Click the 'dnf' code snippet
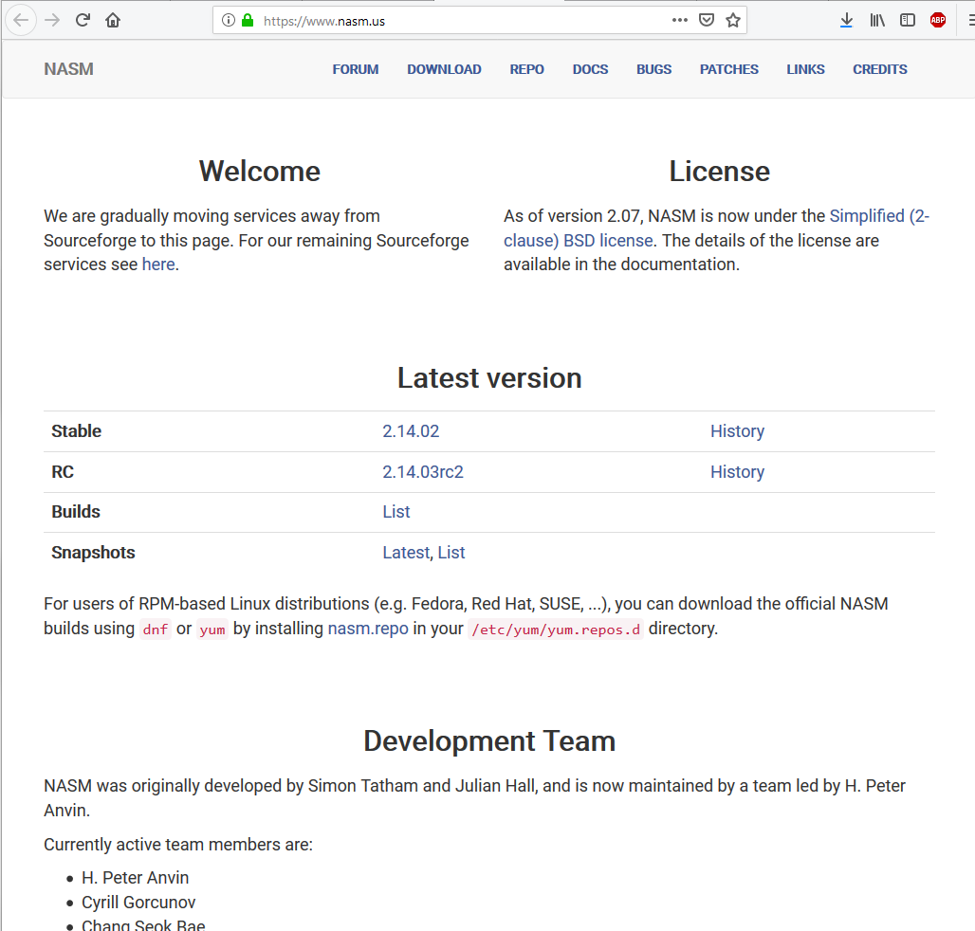The height and width of the screenshot is (931, 975). [x=155, y=629]
